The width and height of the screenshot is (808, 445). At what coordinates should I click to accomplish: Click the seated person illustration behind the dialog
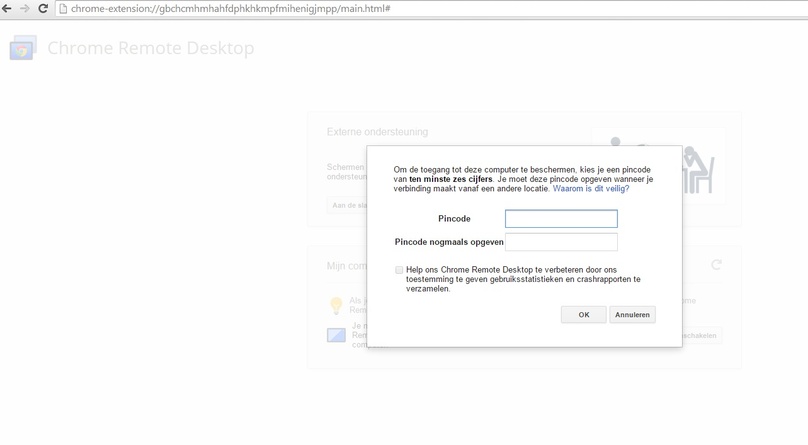698,170
